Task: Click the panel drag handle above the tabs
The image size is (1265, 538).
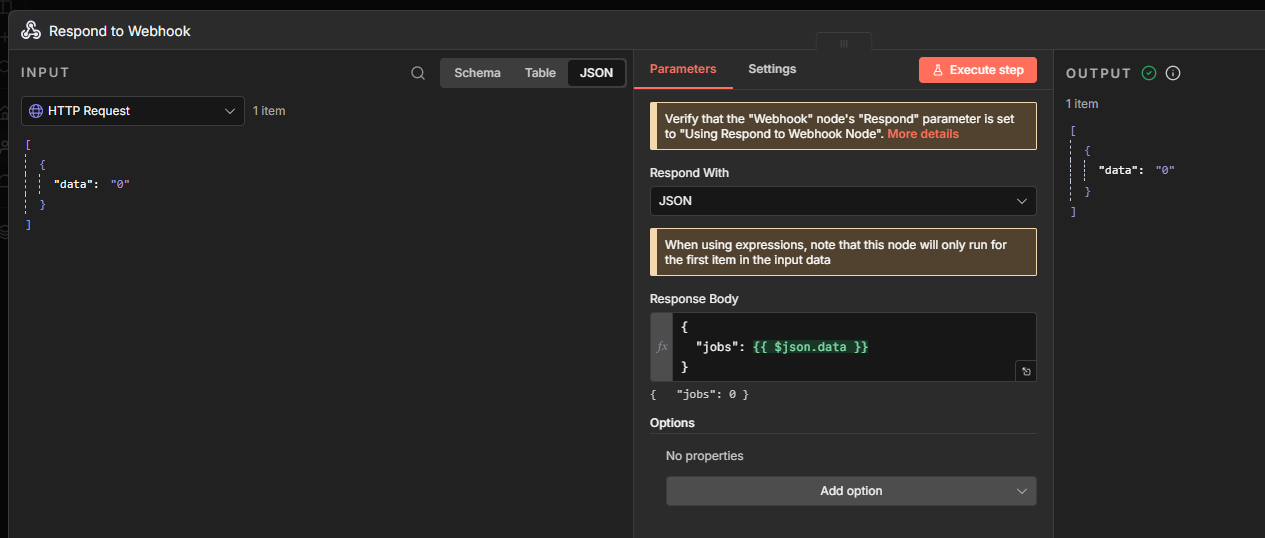Action: click(843, 44)
